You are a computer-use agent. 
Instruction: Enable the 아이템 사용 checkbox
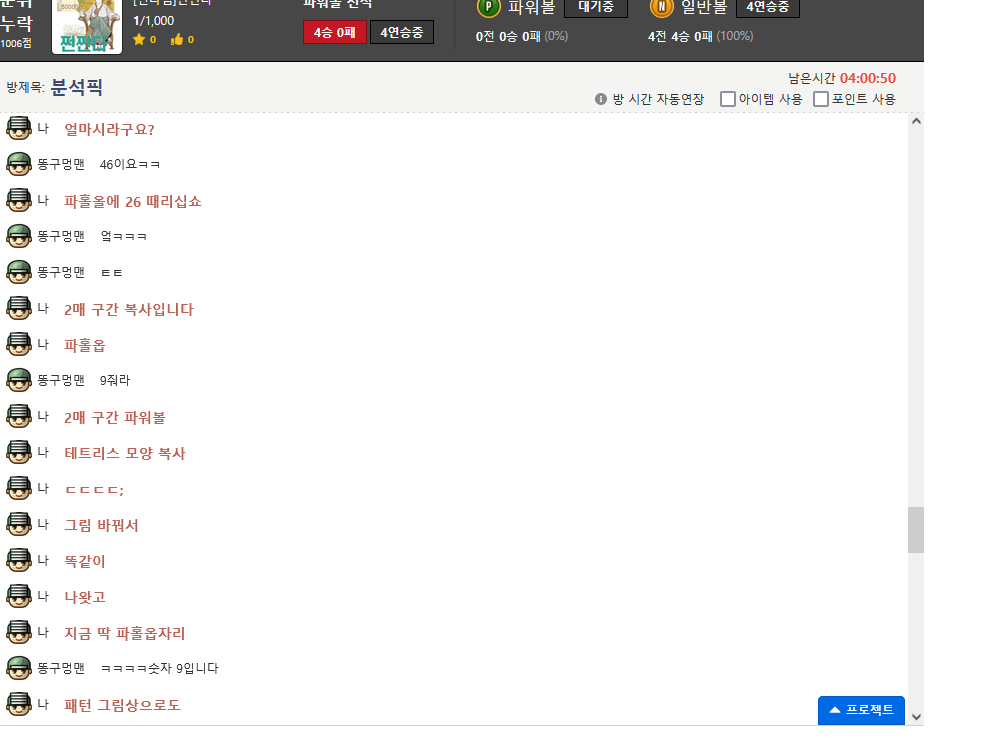(x=728, y=99)
